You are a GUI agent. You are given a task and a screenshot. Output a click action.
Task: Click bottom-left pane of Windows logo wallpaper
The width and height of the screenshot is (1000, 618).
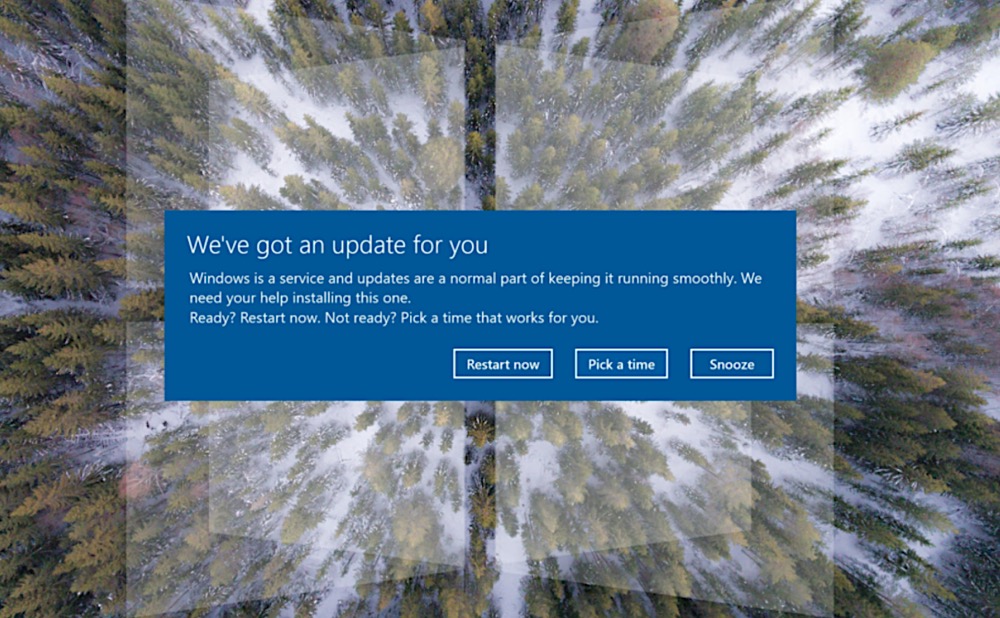[x=340, y=490]
